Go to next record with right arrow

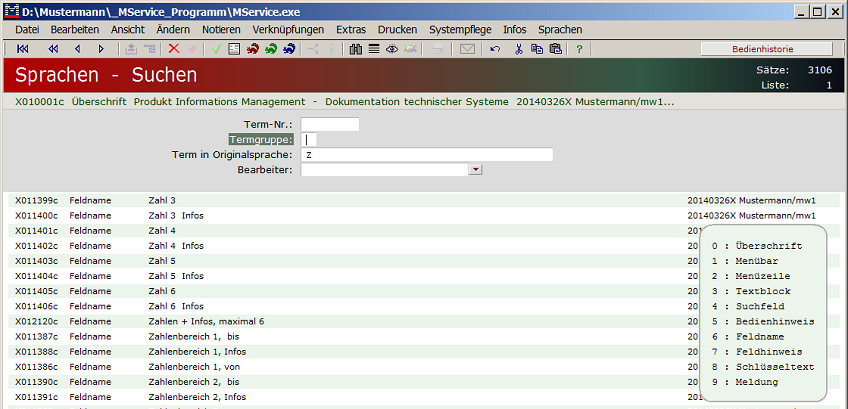pyautogui.click(x=102, y=49)
